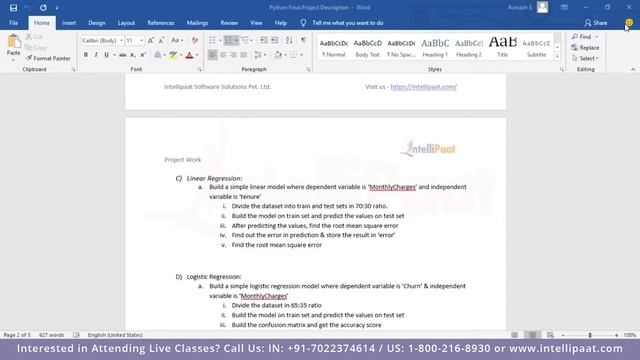Click the Center alignment icon
Screen dimensions: 640x360
[x=223, y=55]
